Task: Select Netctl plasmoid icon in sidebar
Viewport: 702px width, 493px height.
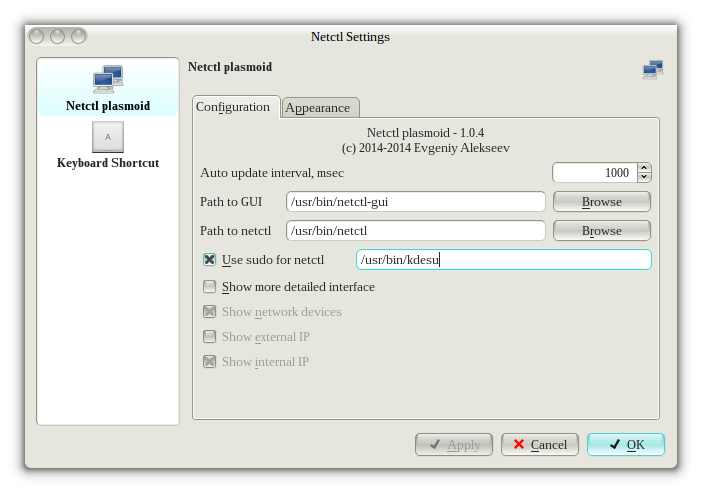Action: 107,79
